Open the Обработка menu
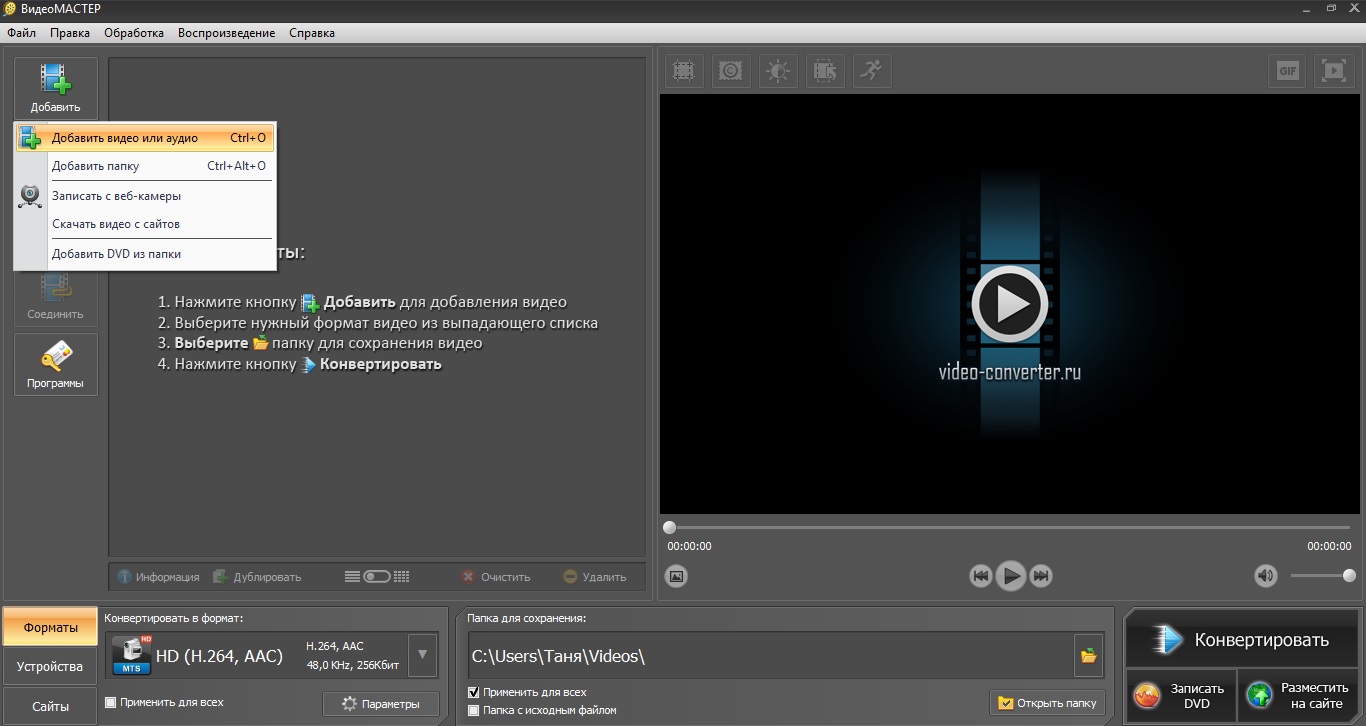Image resolution: width=1366 pixels, height=726 pixels. point(134,33)
